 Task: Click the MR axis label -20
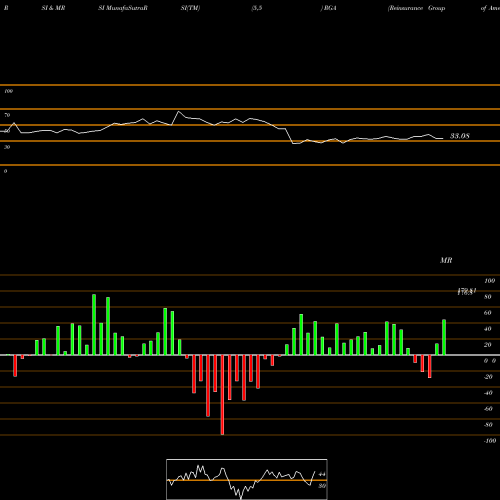coord(488,377)
